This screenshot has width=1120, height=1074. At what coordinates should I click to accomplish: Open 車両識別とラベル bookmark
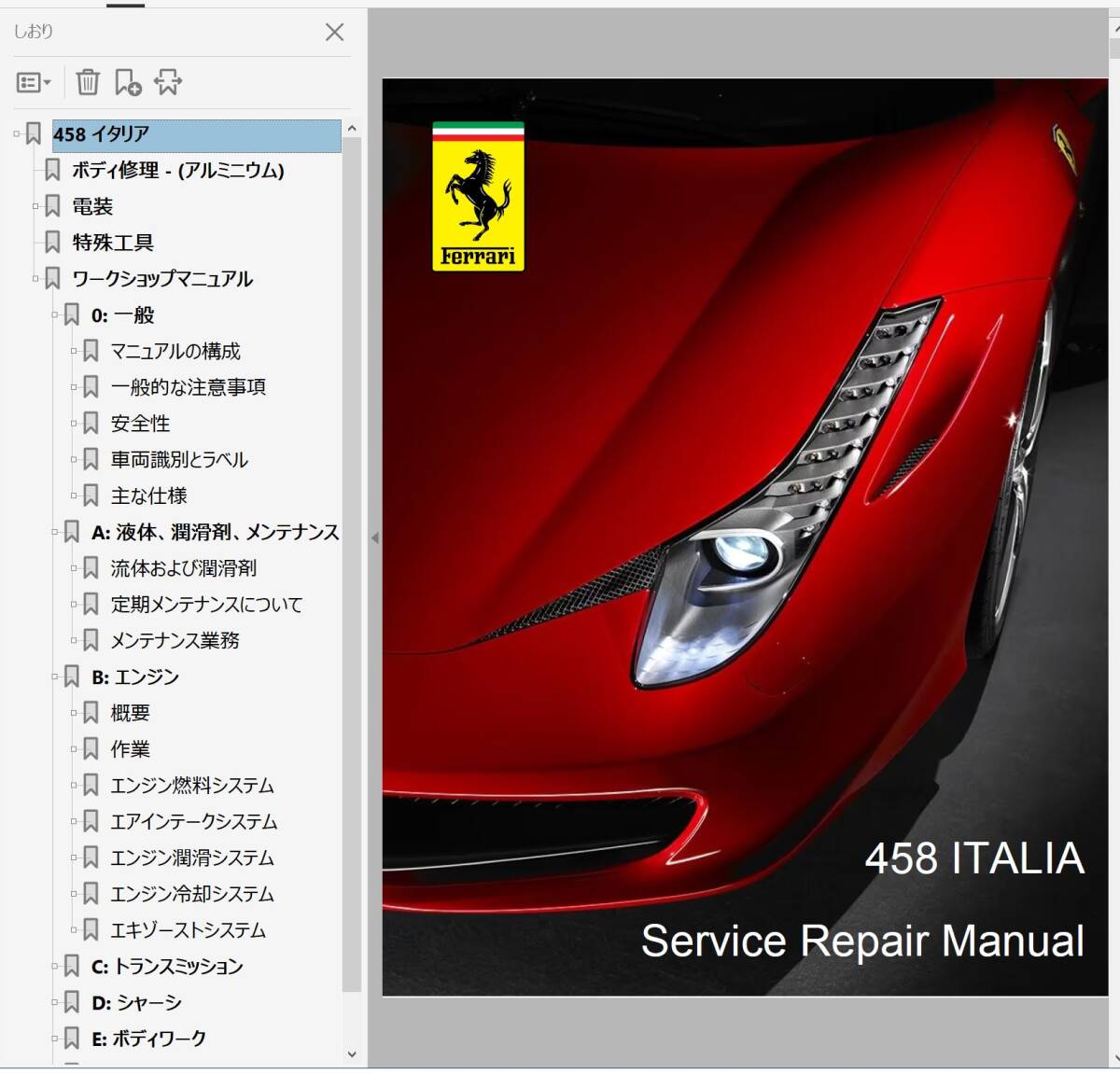click(x=179, y=460)
